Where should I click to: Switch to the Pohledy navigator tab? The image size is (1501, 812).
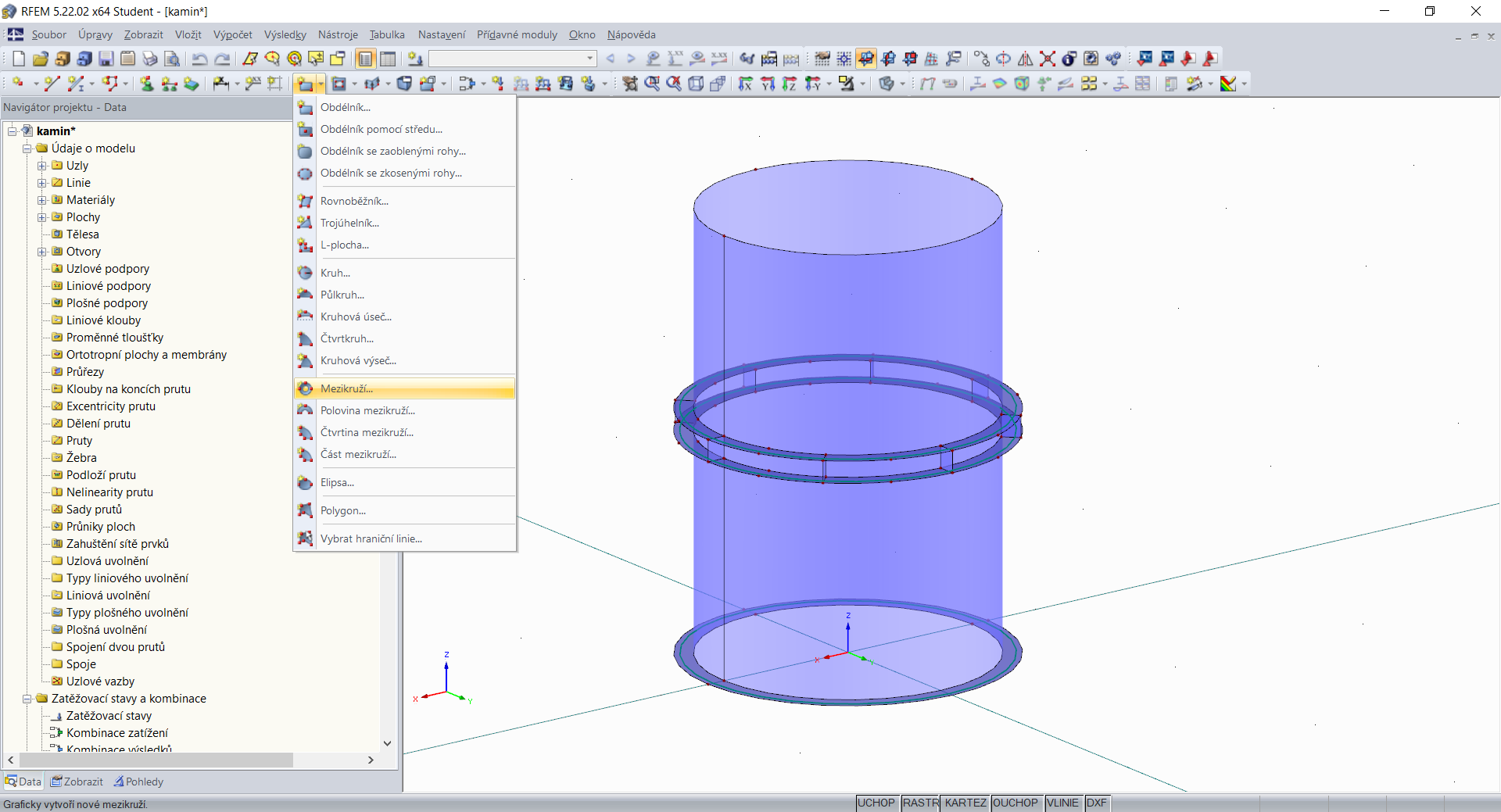138,782
